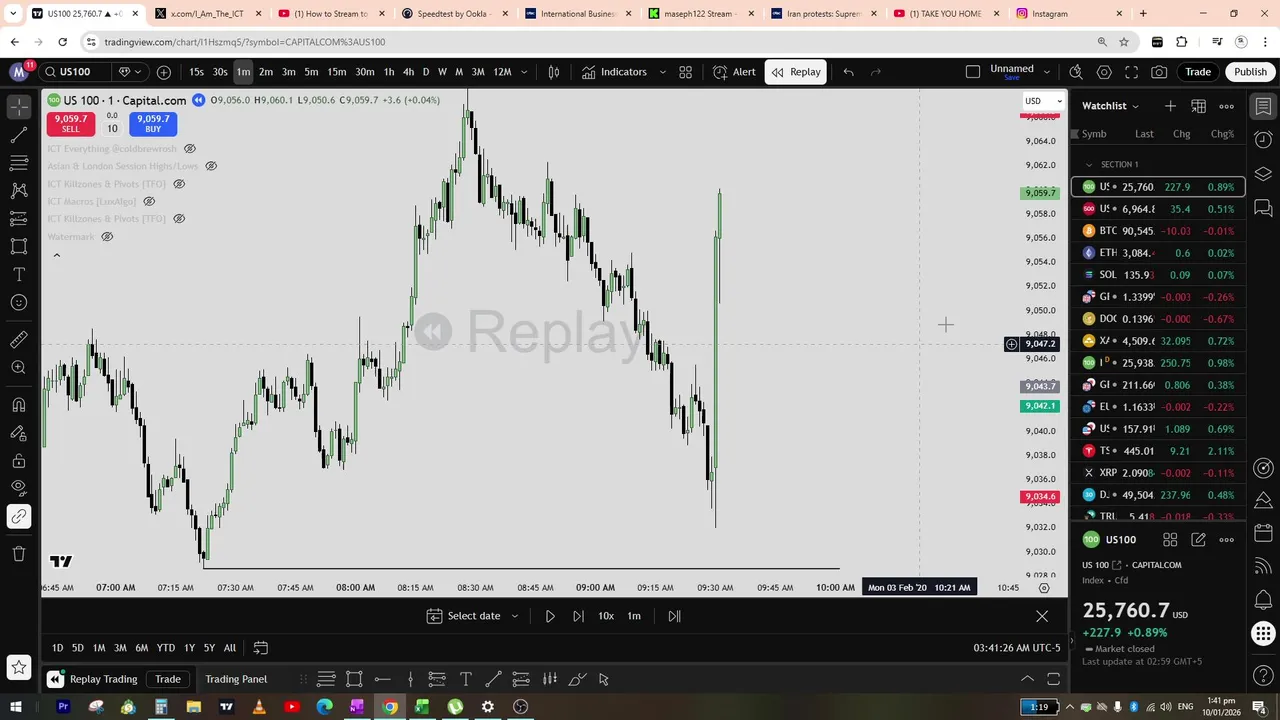Viewport: 1280px width, 720px height.
Task: Select the BTC row in watchlist
Action: click(1158, 231)
